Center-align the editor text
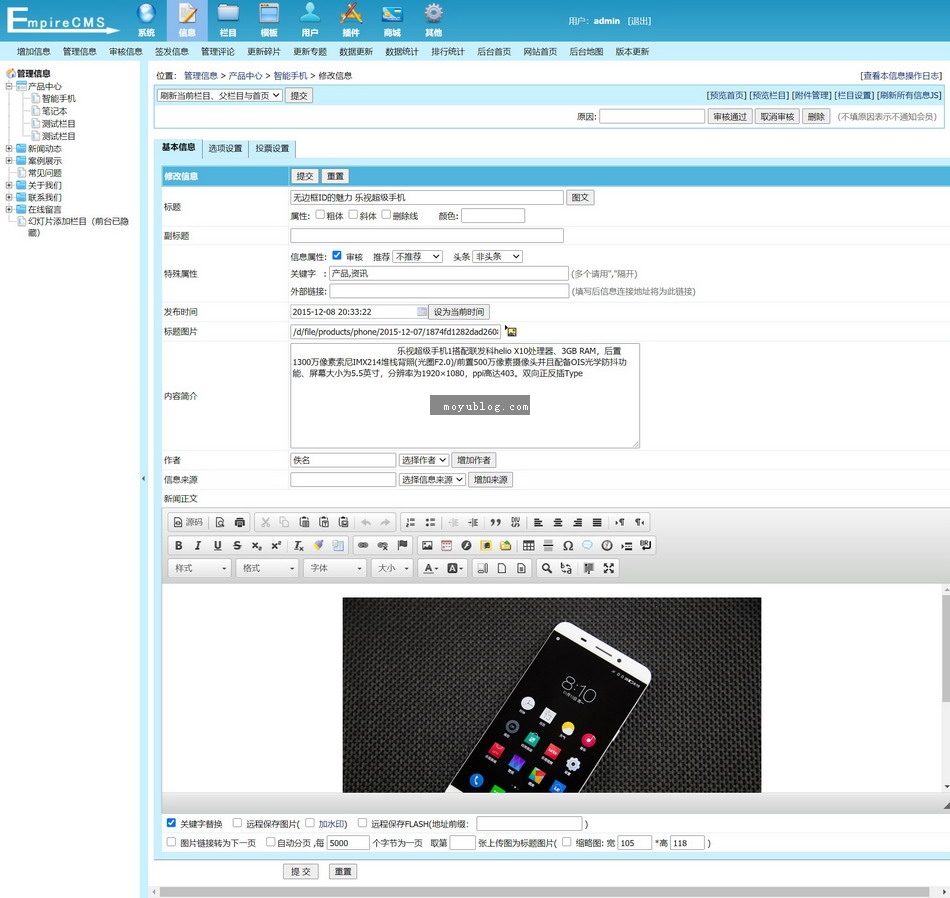 [558, 522]
